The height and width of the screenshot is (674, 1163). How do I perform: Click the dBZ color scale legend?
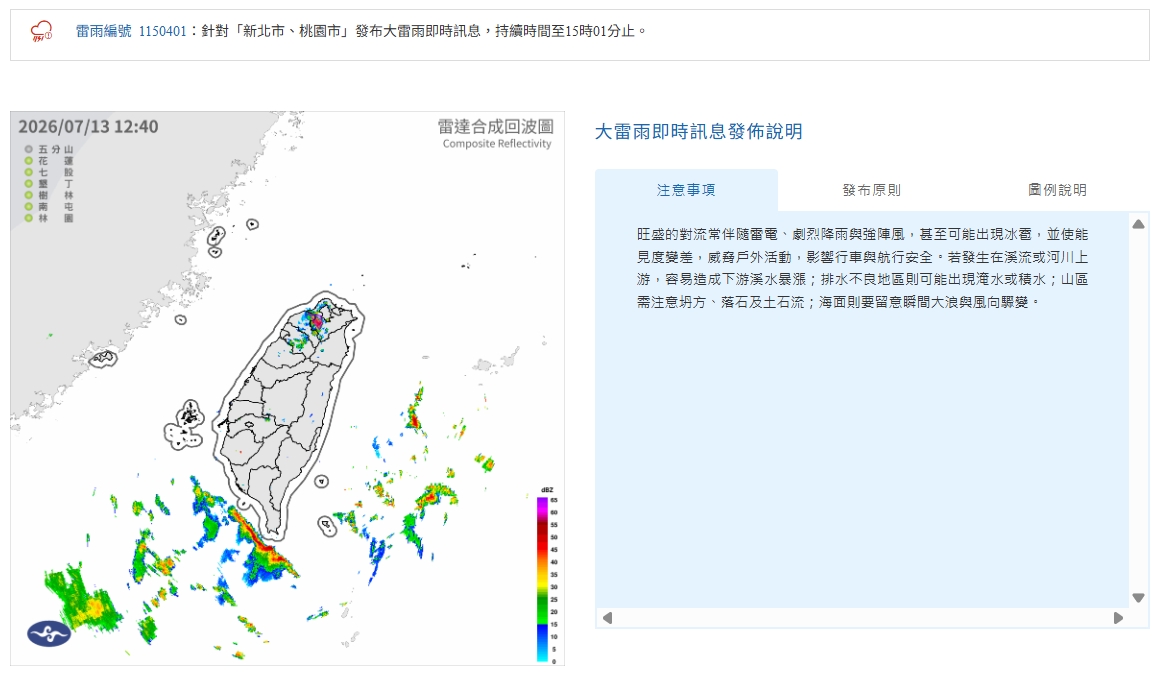pyautogui.click(x=547, y=575)
